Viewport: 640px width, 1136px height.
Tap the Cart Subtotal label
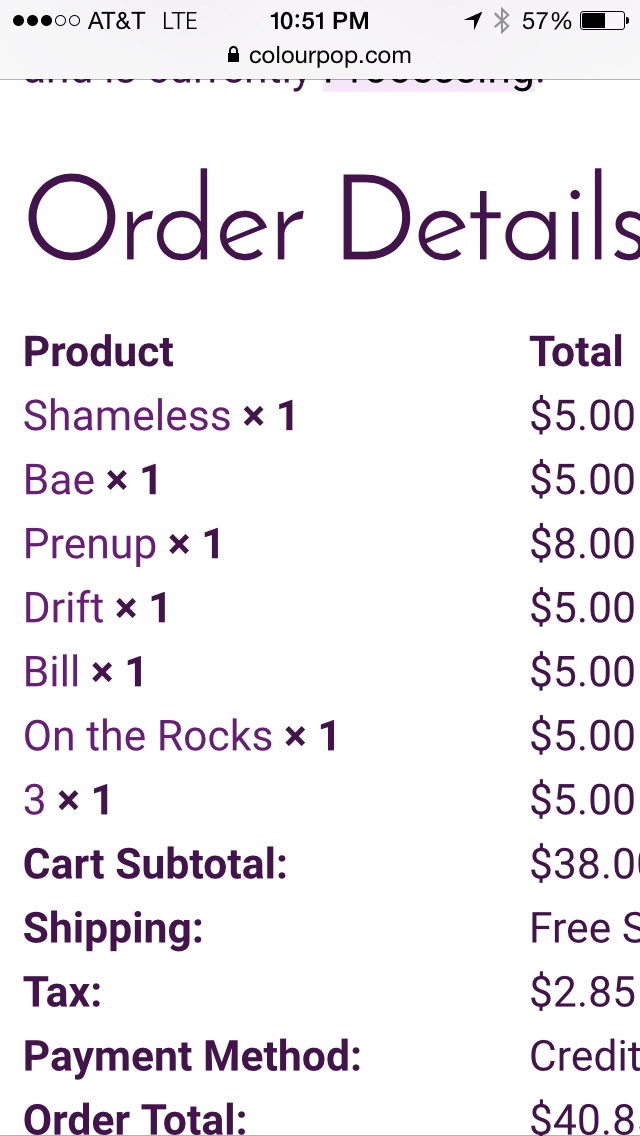[155, 864]
